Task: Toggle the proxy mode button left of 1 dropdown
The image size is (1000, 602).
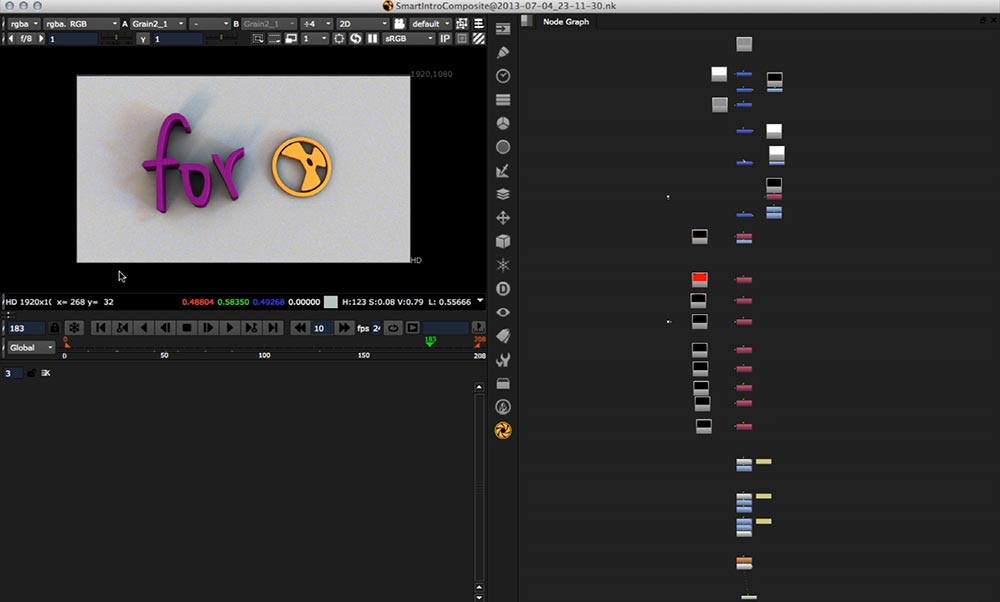Action: coord(291,39)
